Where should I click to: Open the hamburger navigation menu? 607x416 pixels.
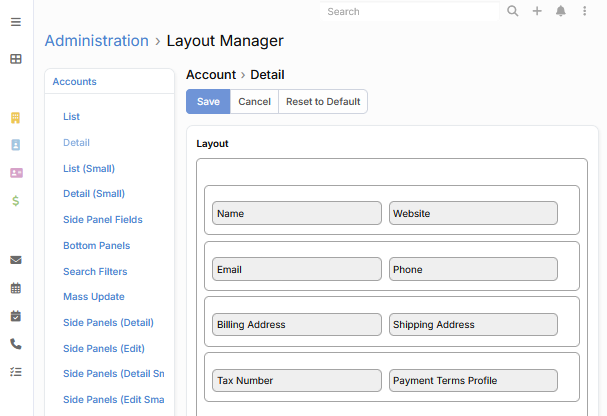click(x=16, y=22)
